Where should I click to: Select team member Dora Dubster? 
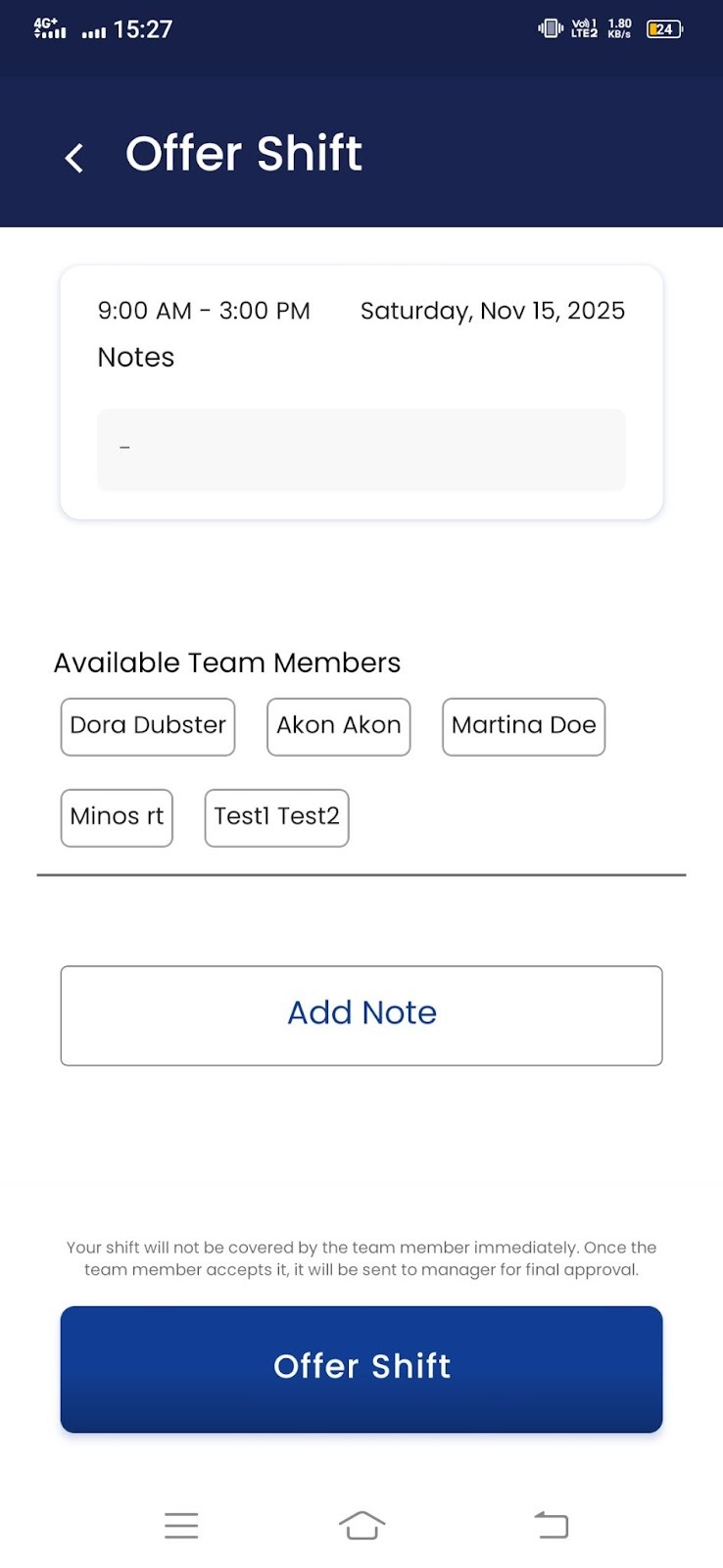(x=148, y=726)
